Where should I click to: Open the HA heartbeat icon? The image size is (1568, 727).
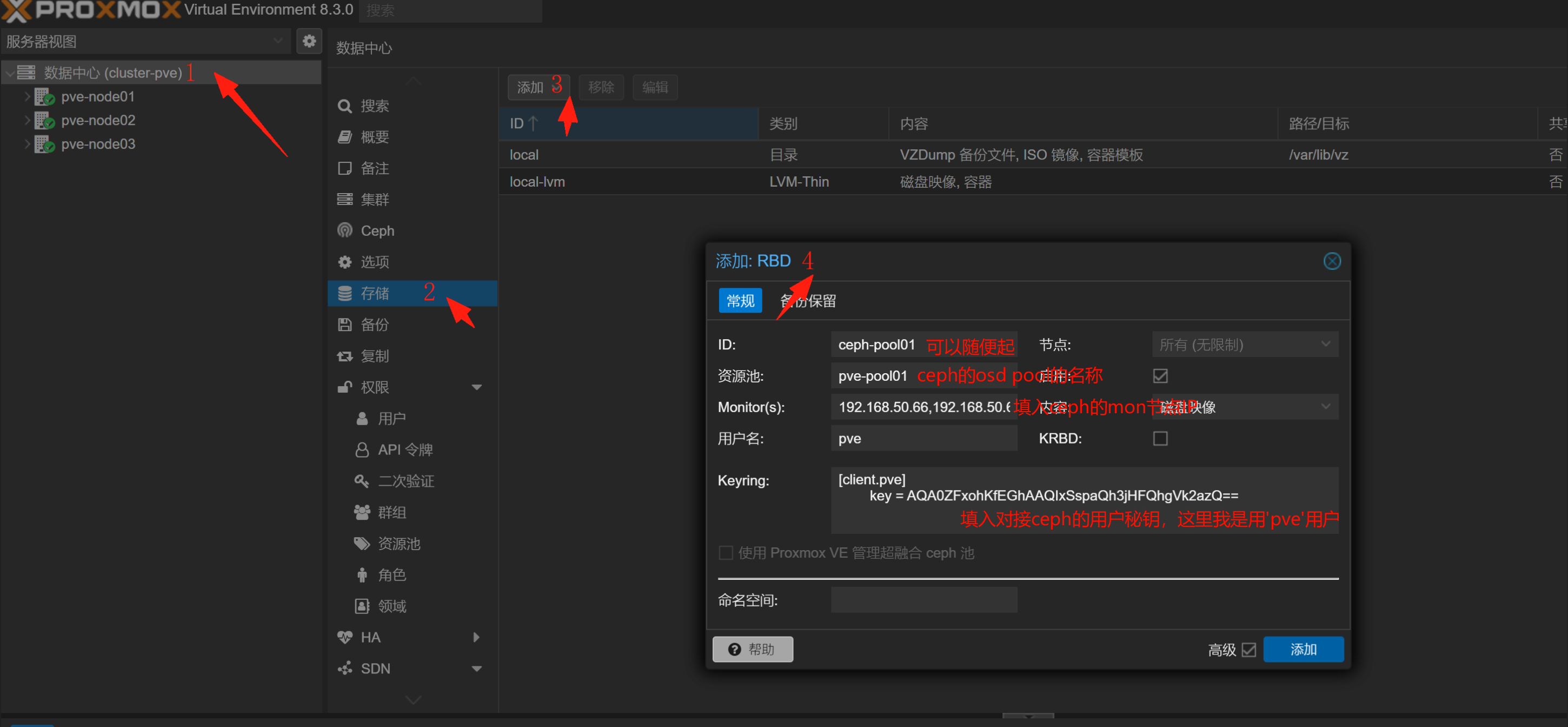click(x=344, y=637)
